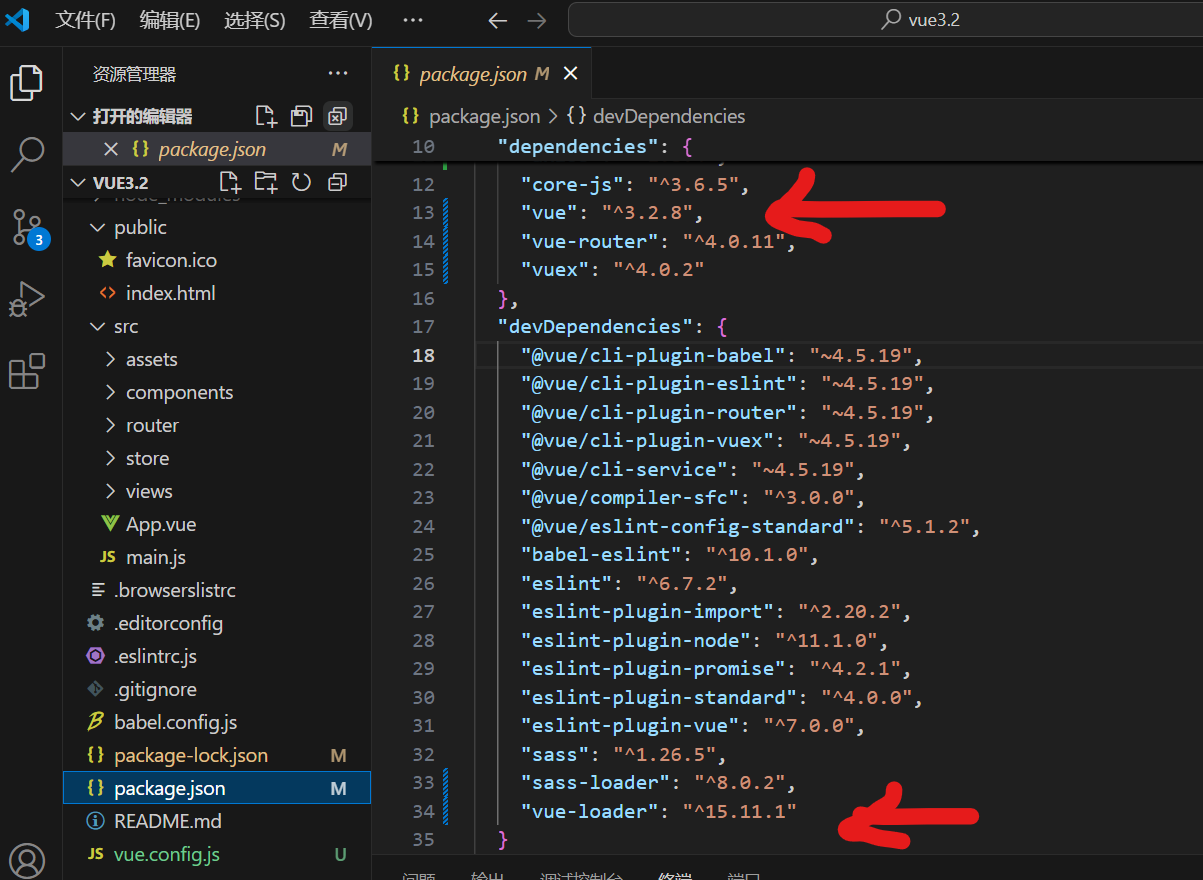Click package.json in the breadcrumb

(484, 116)
